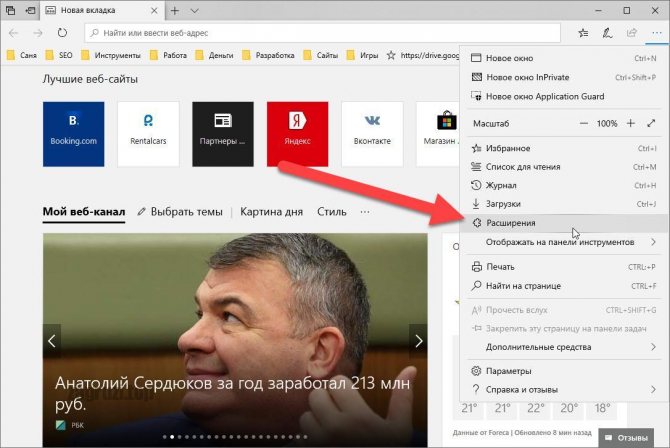Open the Разработка bookmarks folder
This screenshot has width=670, height=448.
(268, 55)
